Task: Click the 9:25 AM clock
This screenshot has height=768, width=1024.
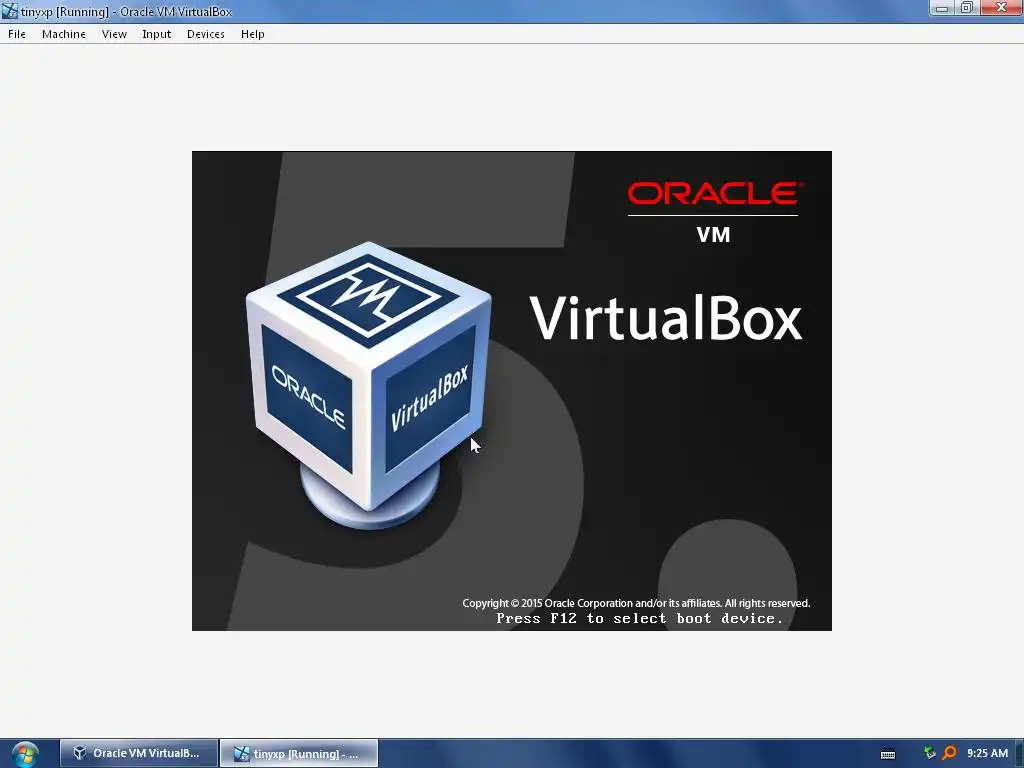Action: pyautogui.click(x=987, y=753)
